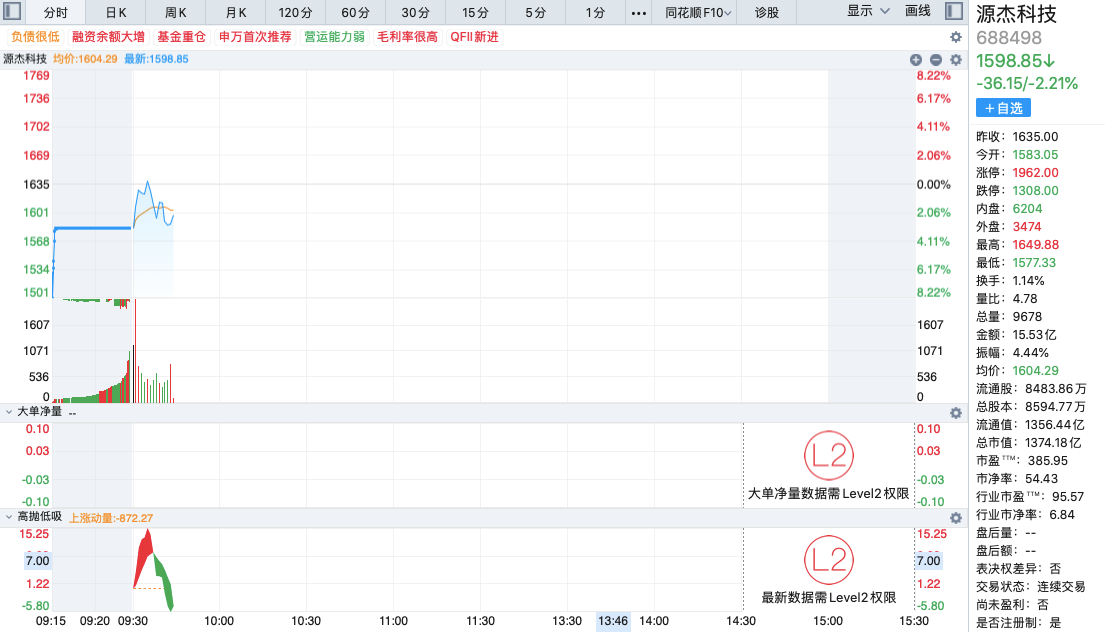Select the 5分 timeframe tab
This screenshot has height=632, width=1105.
tap(536, 13)
